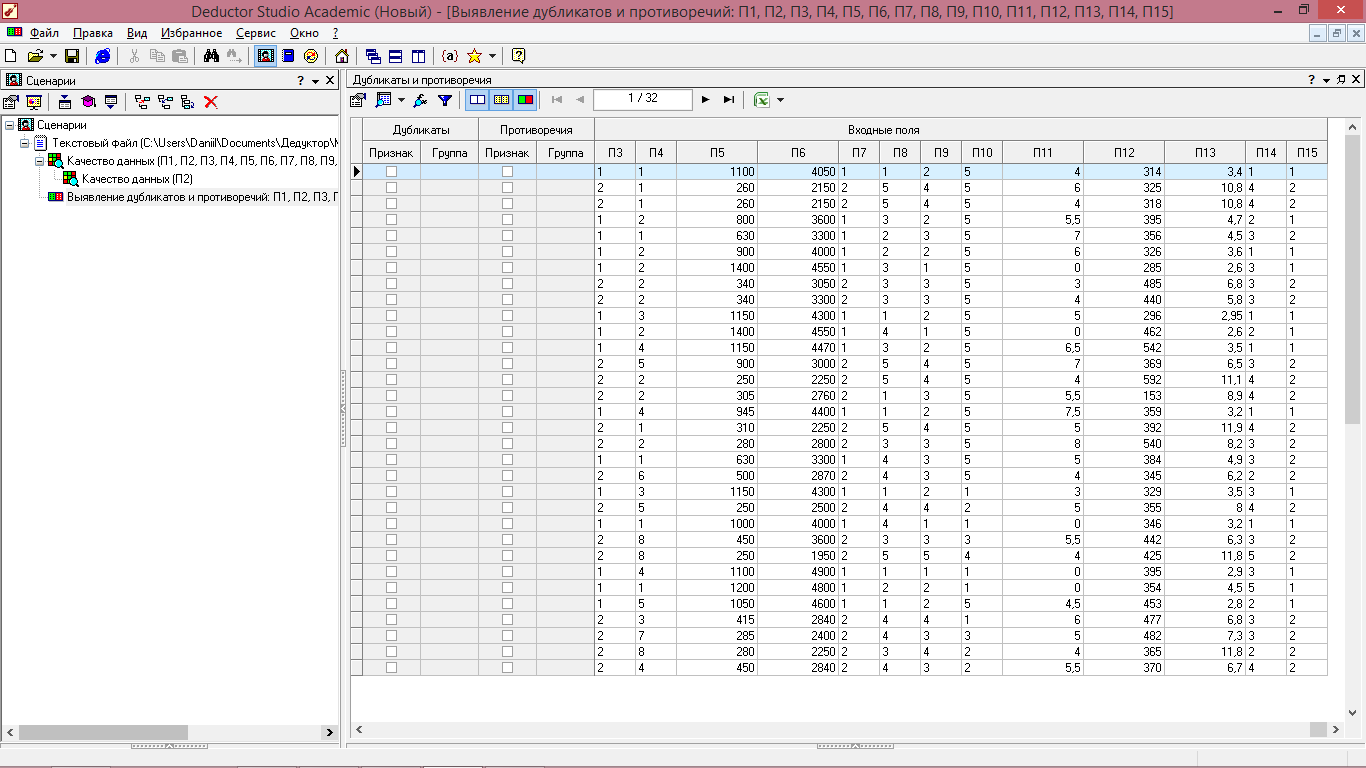Click the Internet Explorer globe icon in main toolbar
The width and height of the screenshot is (1366, 768).
pos(103,56)
